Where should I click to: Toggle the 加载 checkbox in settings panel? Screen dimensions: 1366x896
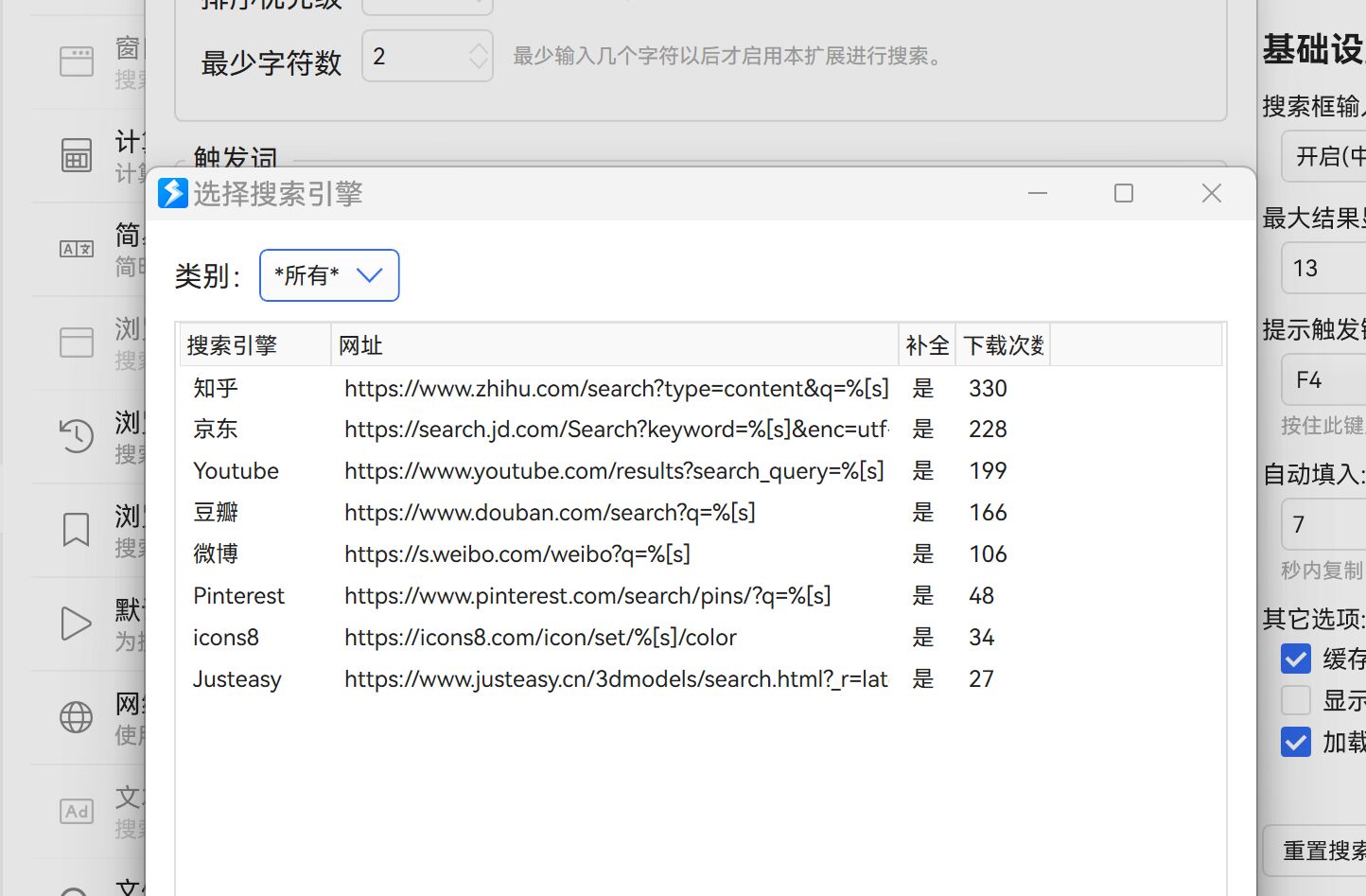click(1296, 742)
